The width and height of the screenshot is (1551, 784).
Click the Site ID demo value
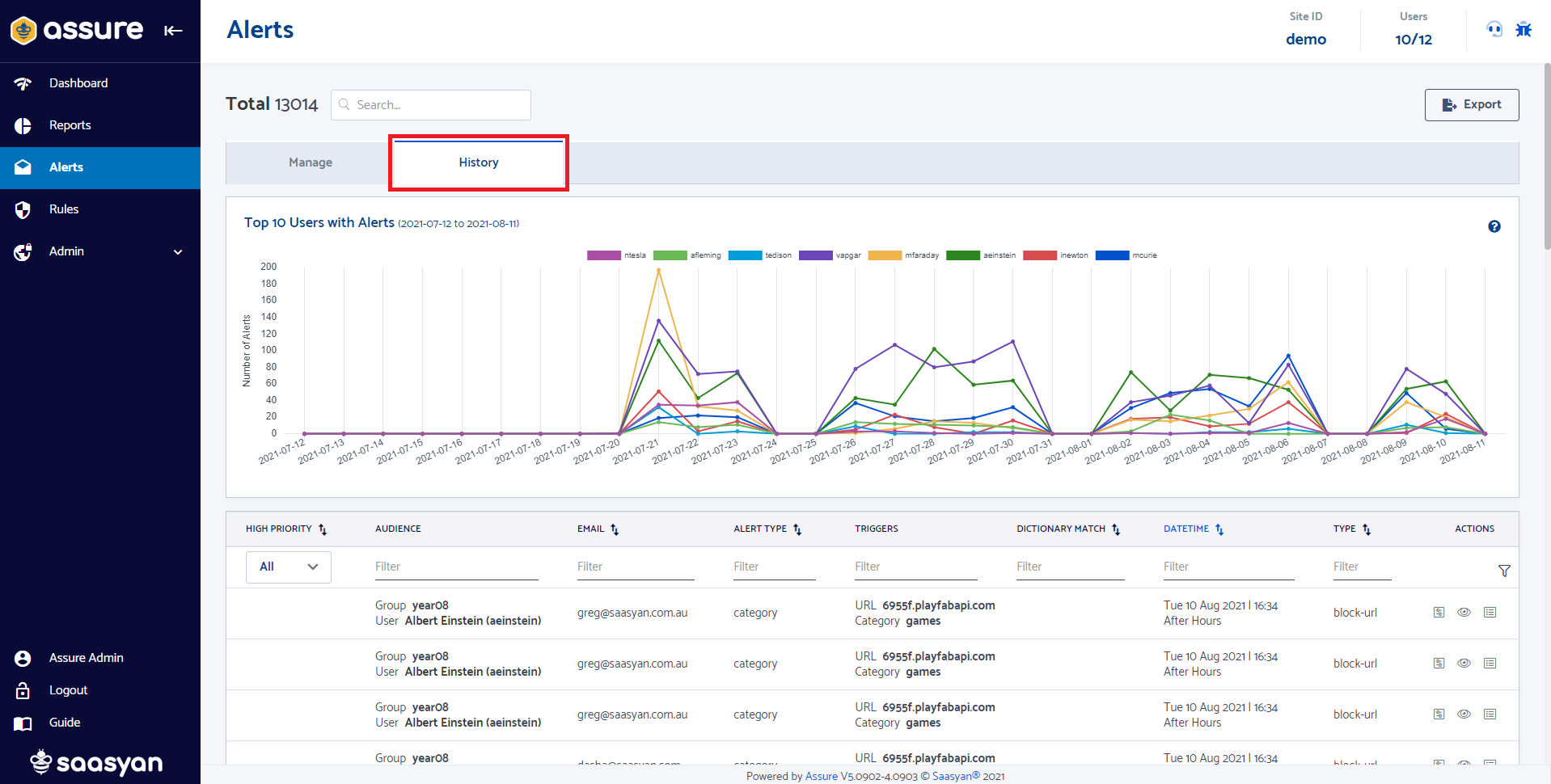(1306, 40)
